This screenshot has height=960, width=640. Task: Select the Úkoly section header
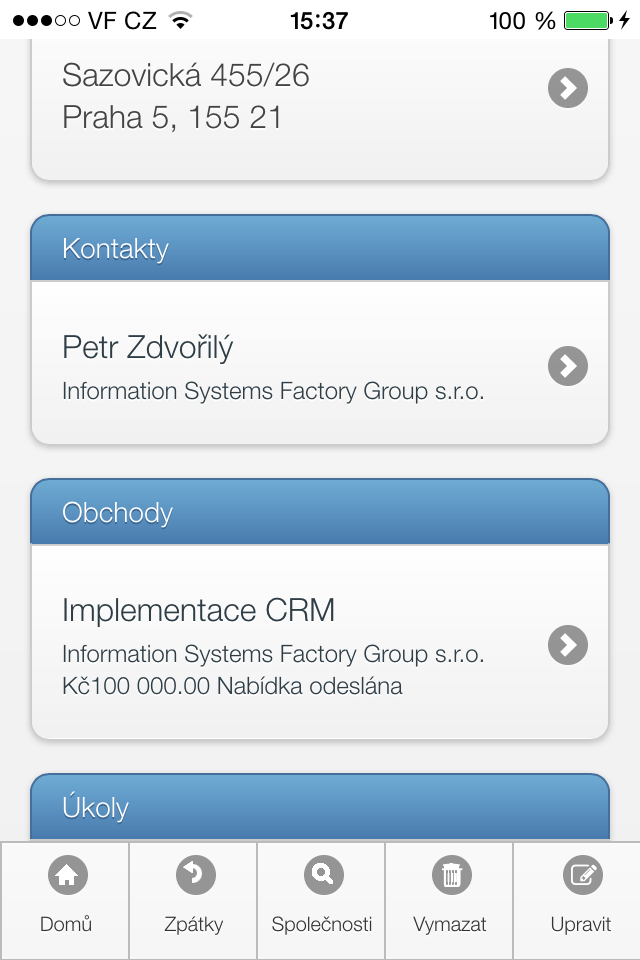(320, 807)
